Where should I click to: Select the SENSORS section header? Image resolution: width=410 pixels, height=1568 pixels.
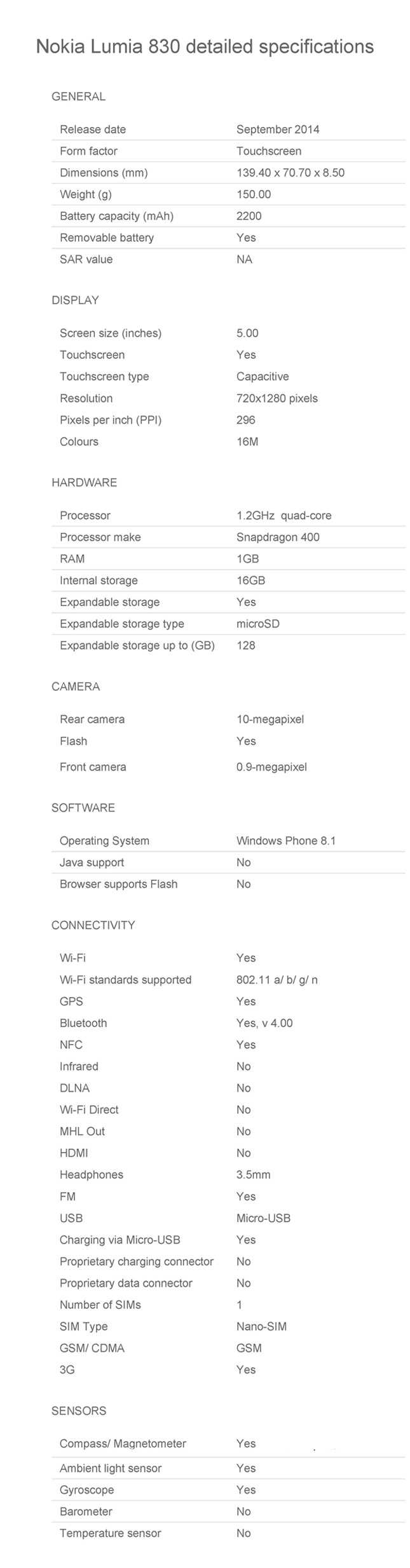pos(79,1411)
